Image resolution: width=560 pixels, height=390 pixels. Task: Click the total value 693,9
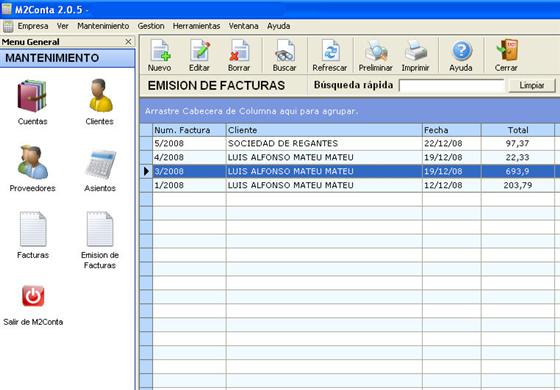click(x=518, y=171)
